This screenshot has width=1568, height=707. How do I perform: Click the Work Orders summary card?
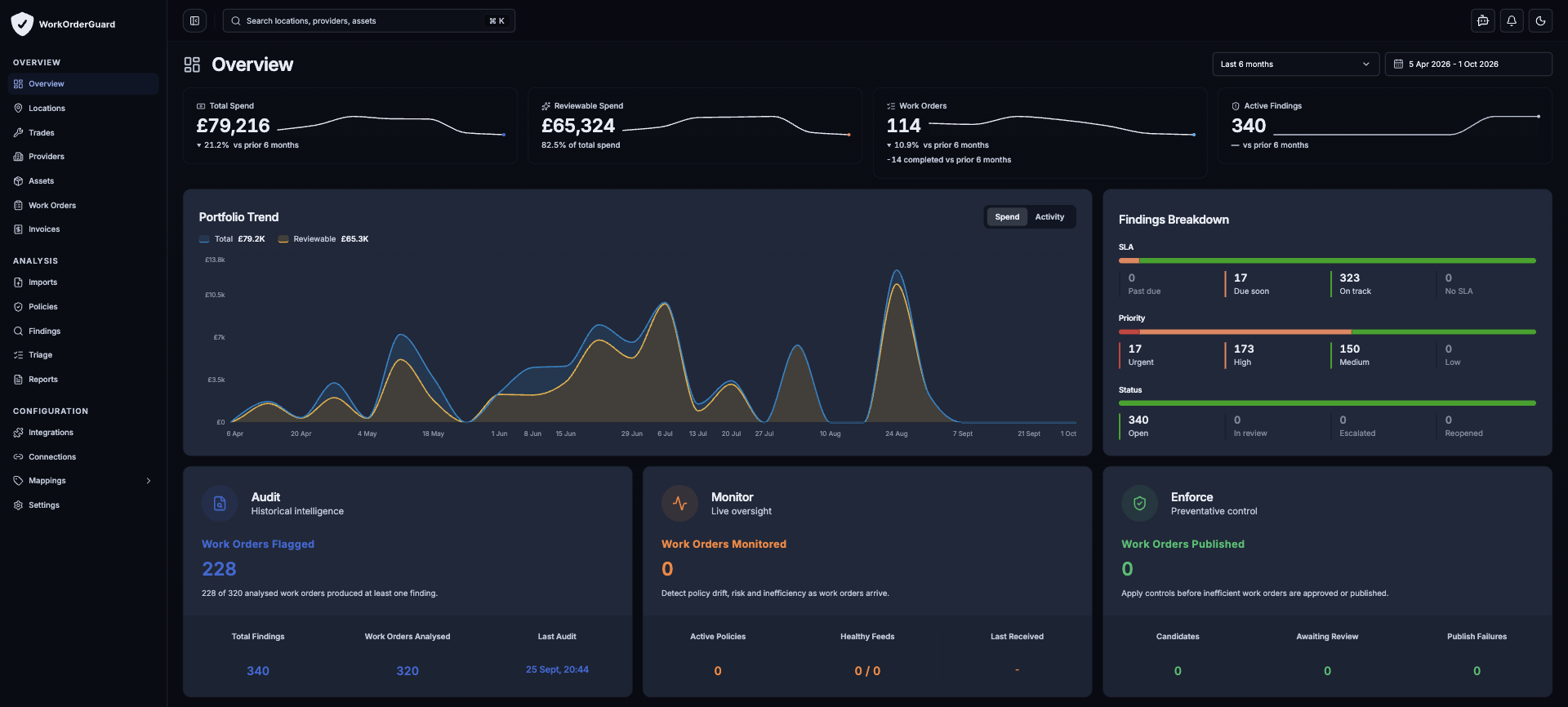[x=1040, y=133]
